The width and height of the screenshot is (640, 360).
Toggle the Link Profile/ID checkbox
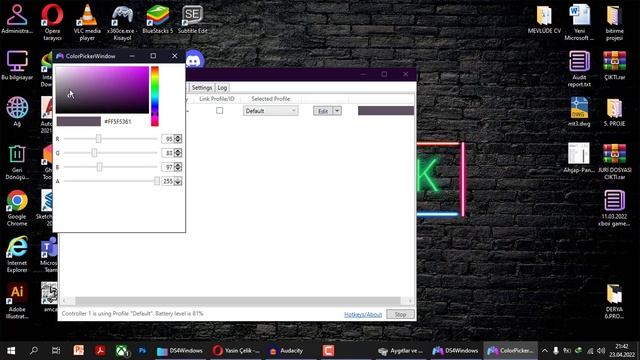220,111
